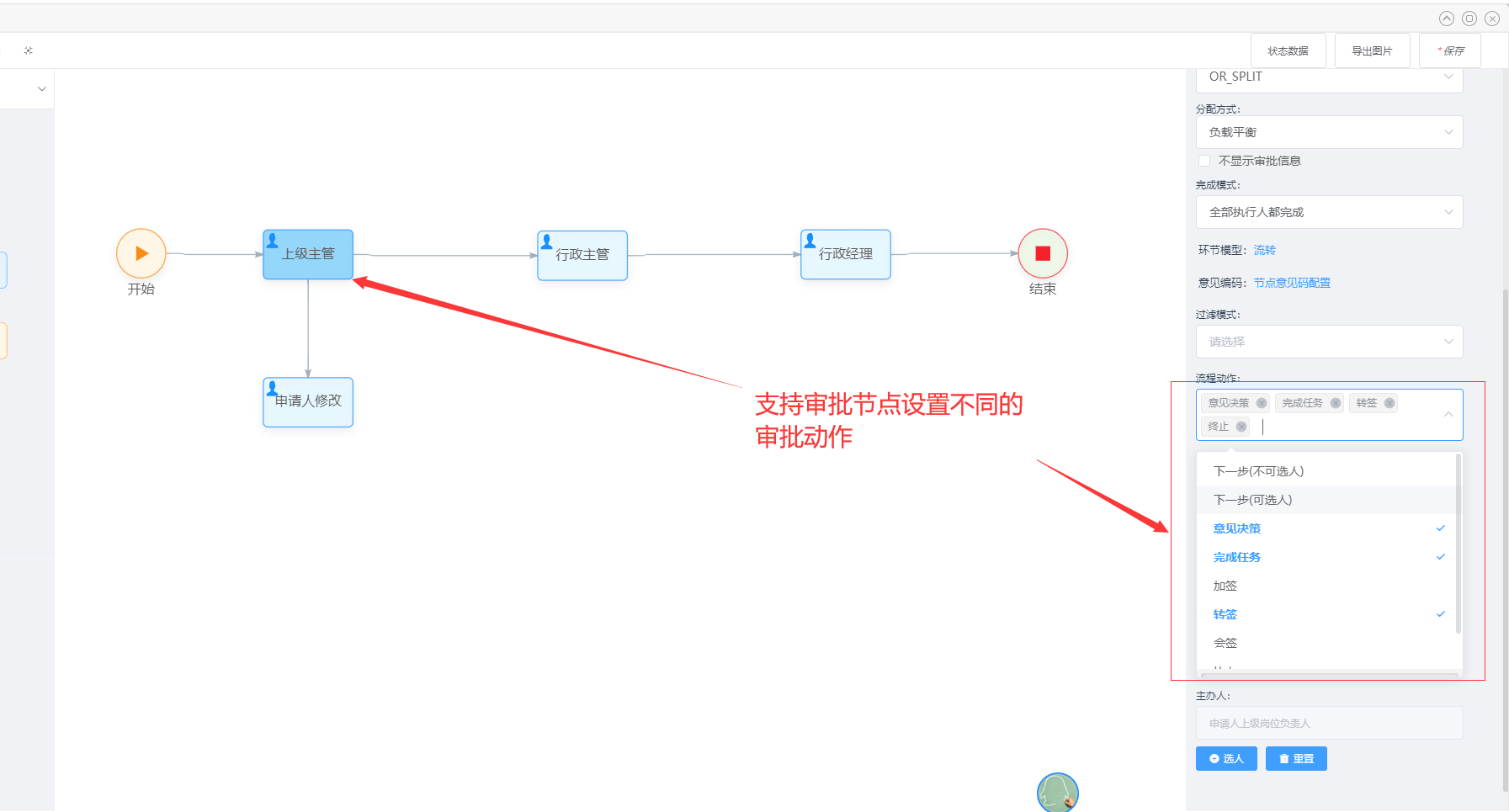Select the 行政主管 workflow node

click(x=582, y=255)
